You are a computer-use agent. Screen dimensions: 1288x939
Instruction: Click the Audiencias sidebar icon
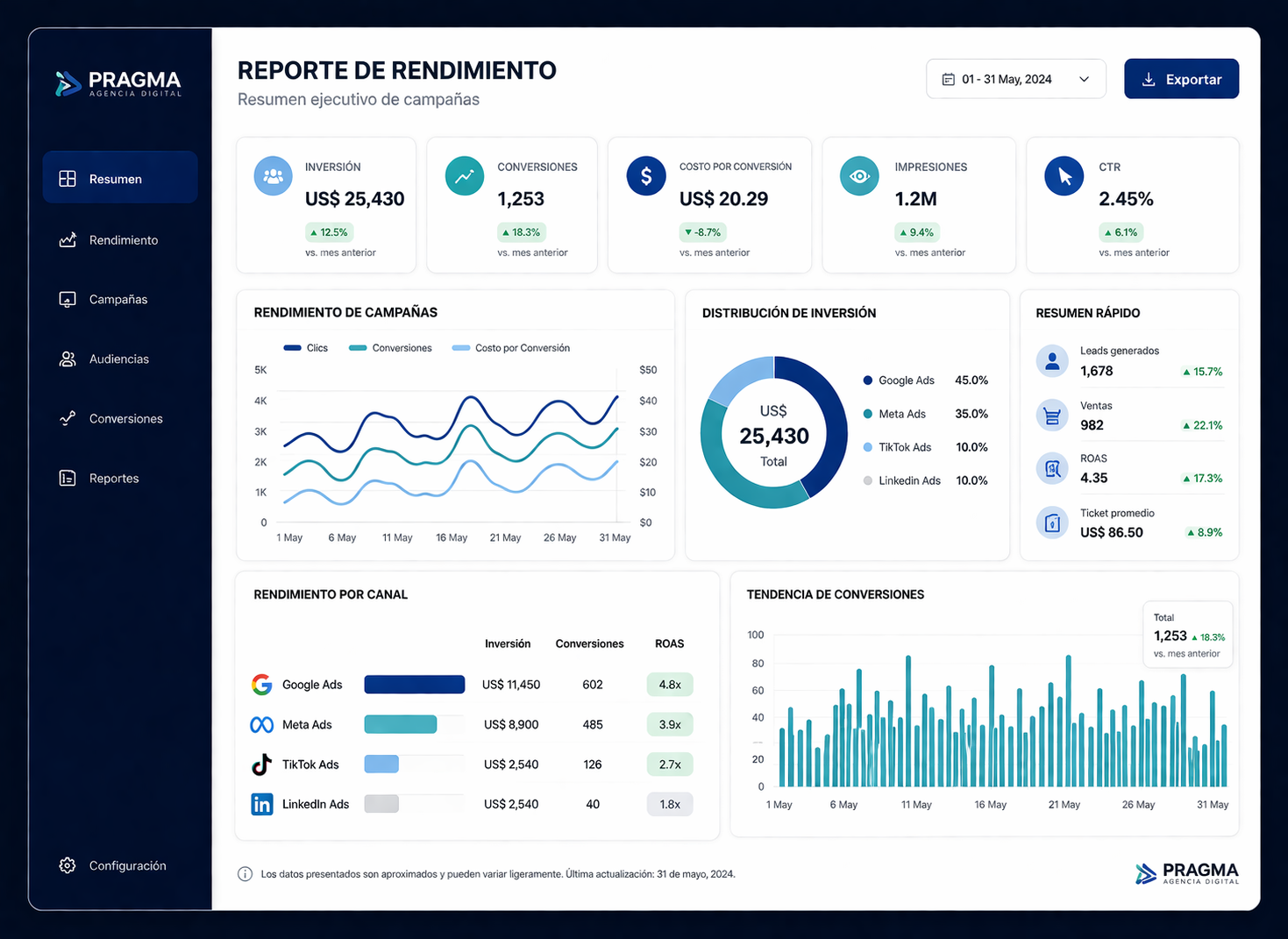click(x=67, y=359)
